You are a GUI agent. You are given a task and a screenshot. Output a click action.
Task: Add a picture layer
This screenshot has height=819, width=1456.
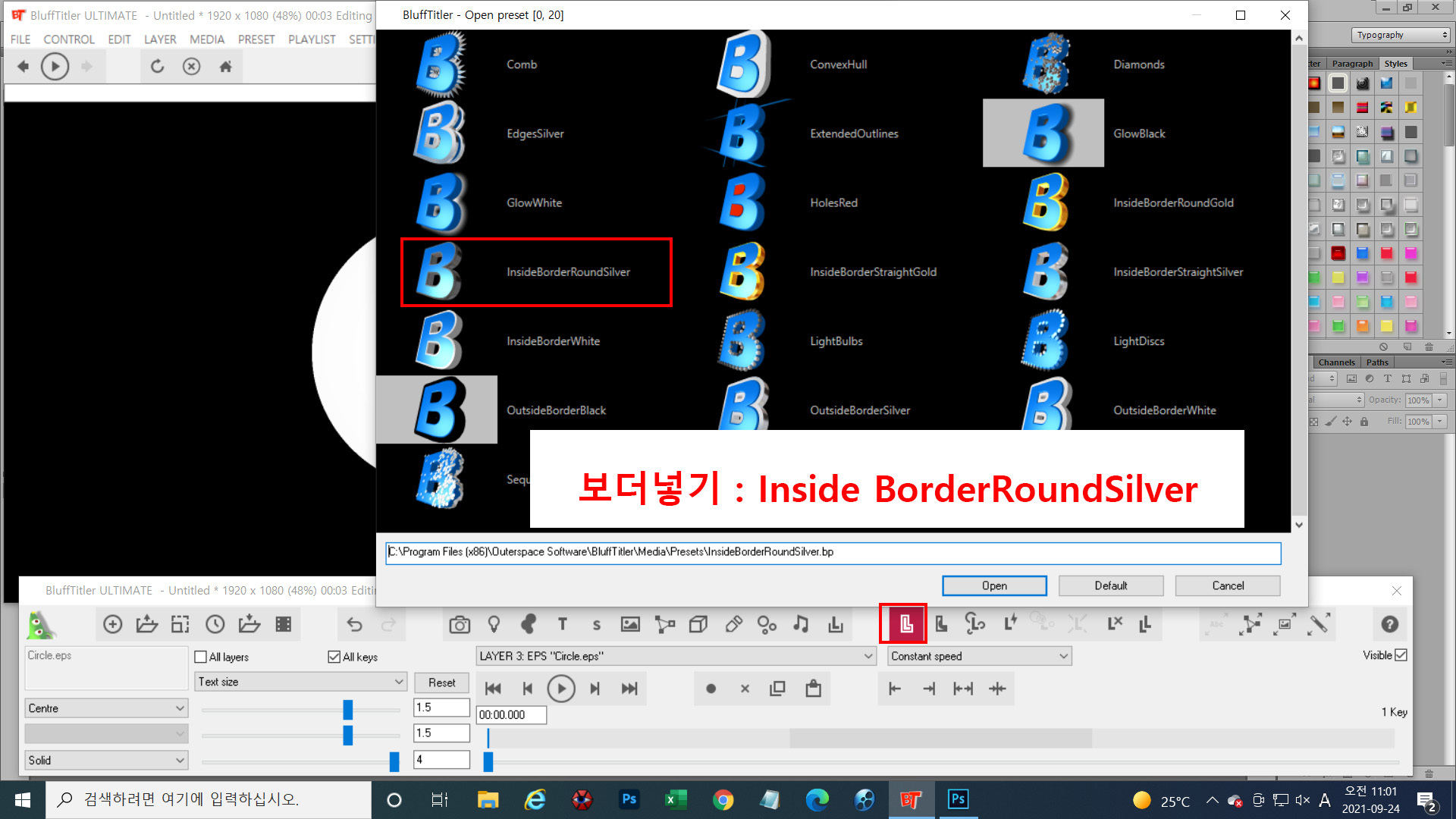(630, 624)
